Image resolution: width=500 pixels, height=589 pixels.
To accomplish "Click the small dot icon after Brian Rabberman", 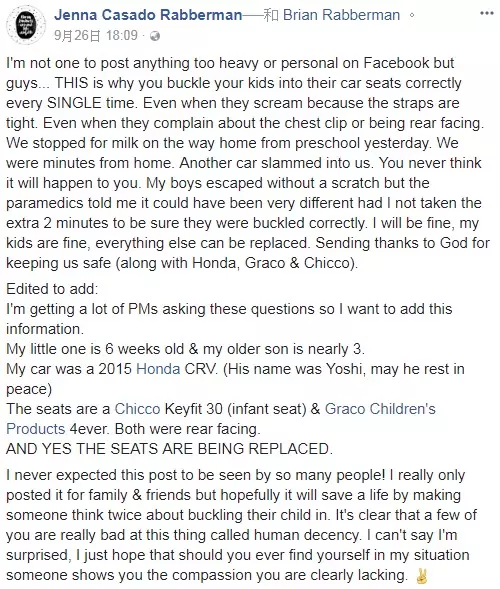I will point(412,16).
